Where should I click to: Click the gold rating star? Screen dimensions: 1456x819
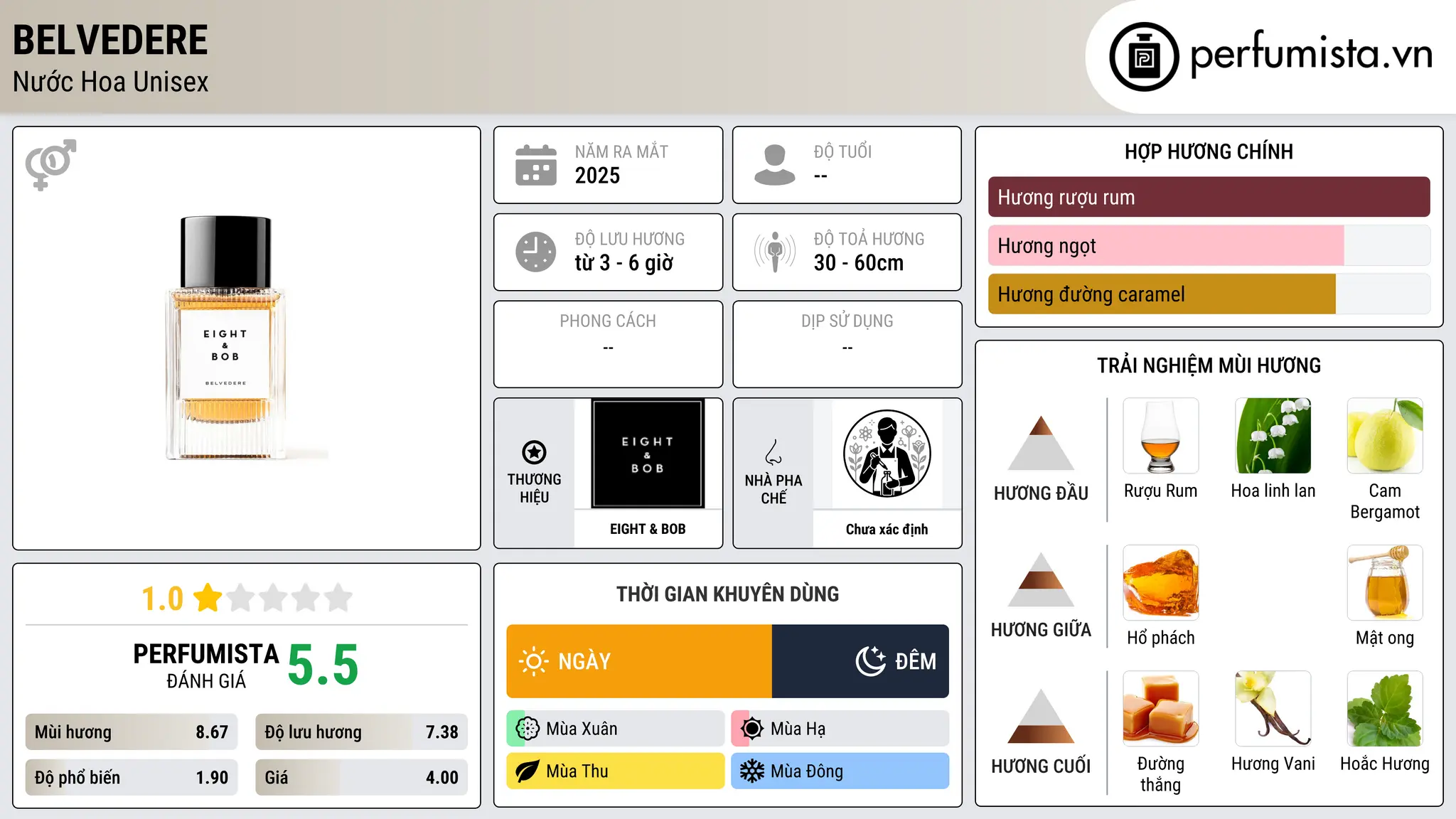click(x=208, y=598)
